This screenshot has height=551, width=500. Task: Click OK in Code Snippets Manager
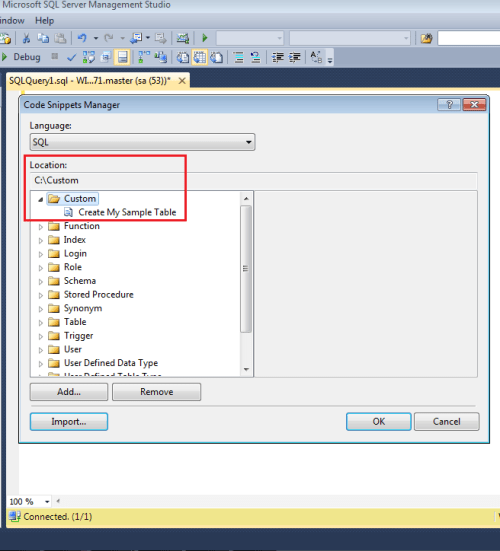378,421
